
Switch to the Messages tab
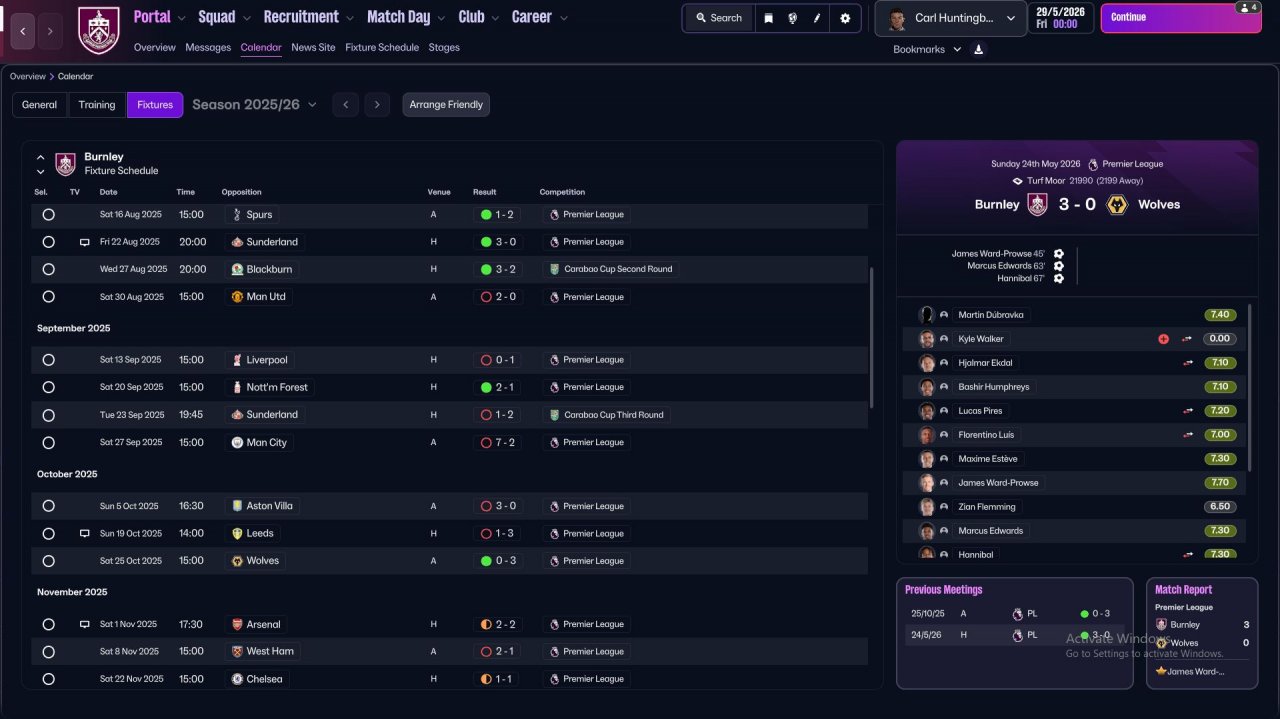tap(208, 47)
